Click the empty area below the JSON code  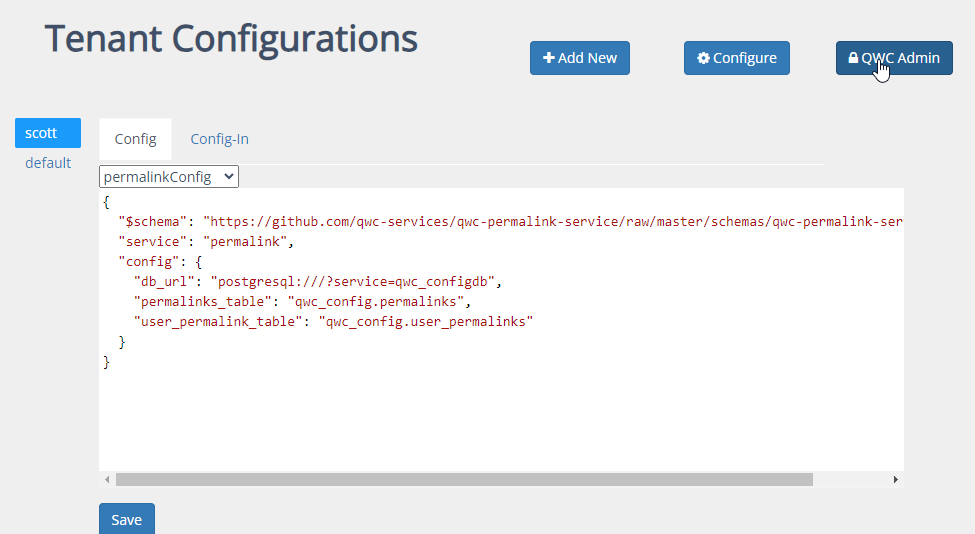point(500,420)
